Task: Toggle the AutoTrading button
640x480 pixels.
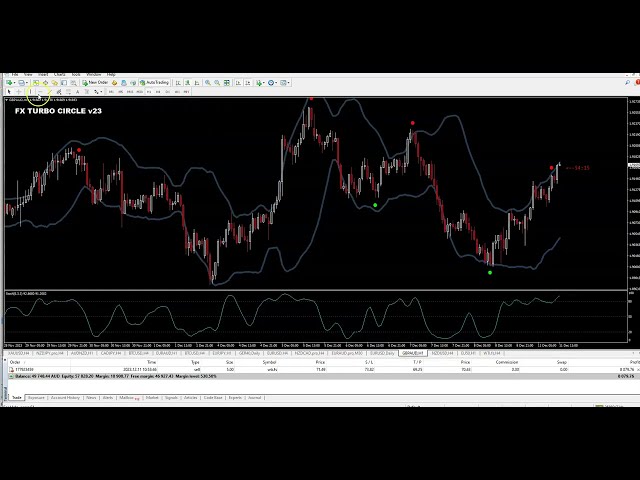Action: tap(155, 82)
